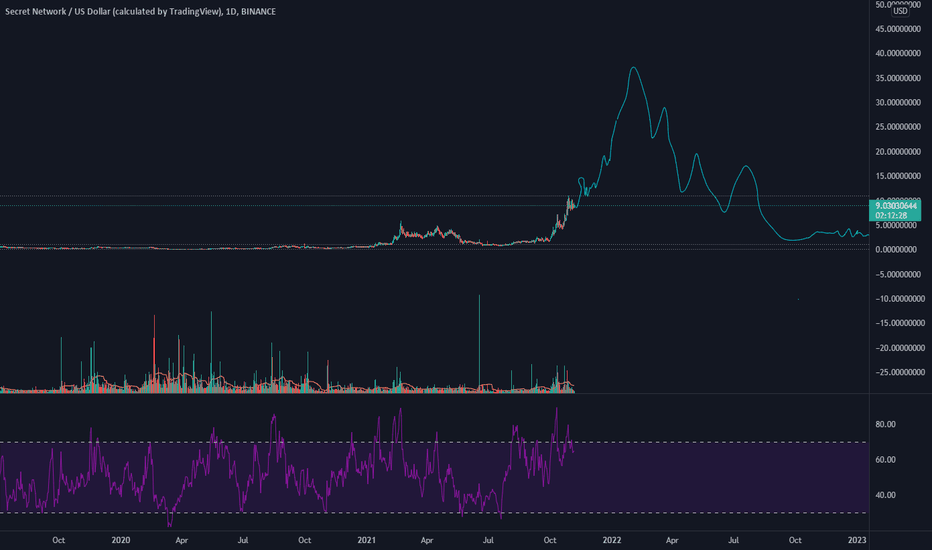Viewport: 932px width, 550px height.
Task: Click the Oct label just before 2023
Action: point(795,540)
